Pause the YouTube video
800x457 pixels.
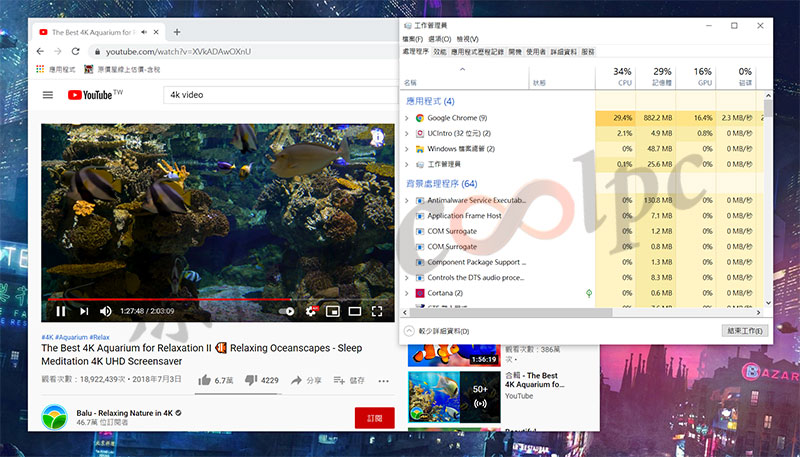click(x=61, y=311)
